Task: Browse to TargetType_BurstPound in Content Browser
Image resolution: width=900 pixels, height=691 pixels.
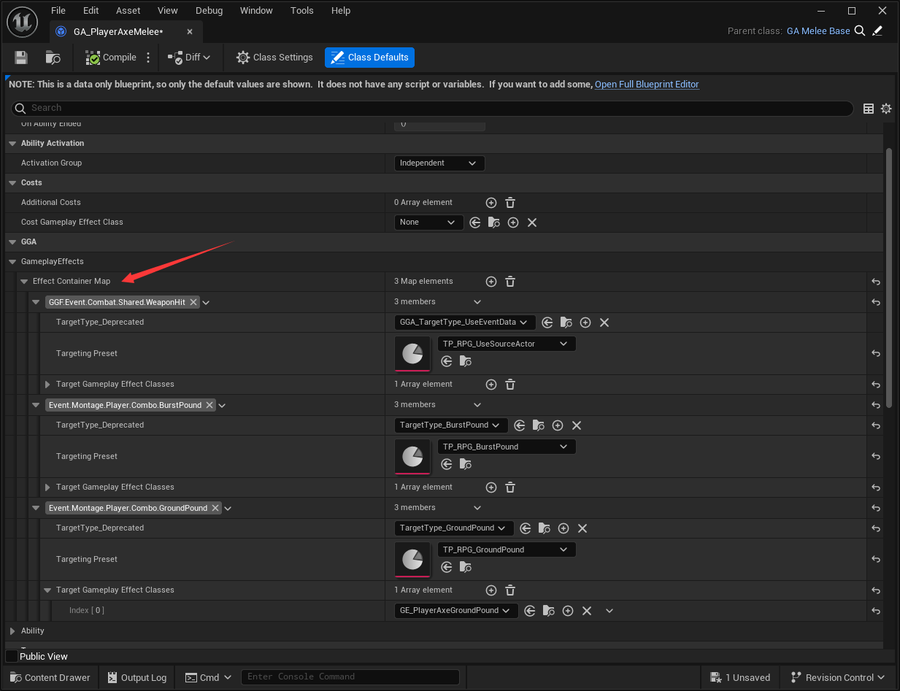Action: tap(538, 425)
